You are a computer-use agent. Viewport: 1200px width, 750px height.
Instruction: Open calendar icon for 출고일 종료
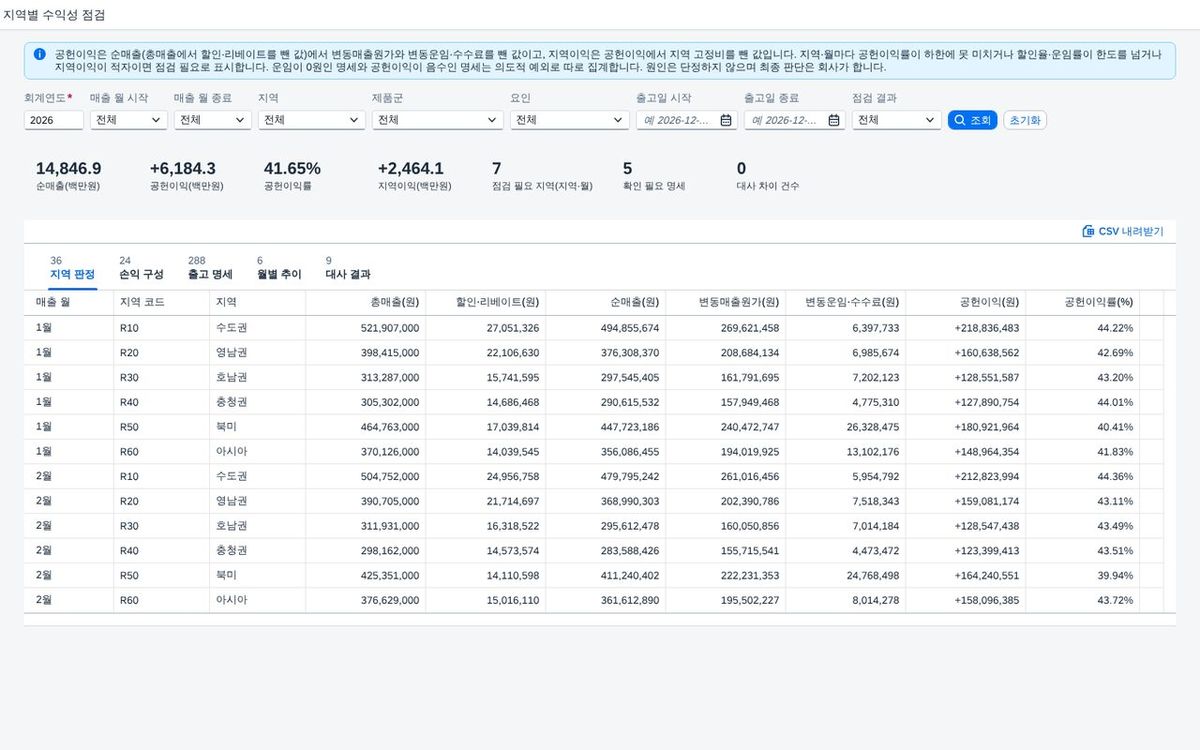(833, 120)
